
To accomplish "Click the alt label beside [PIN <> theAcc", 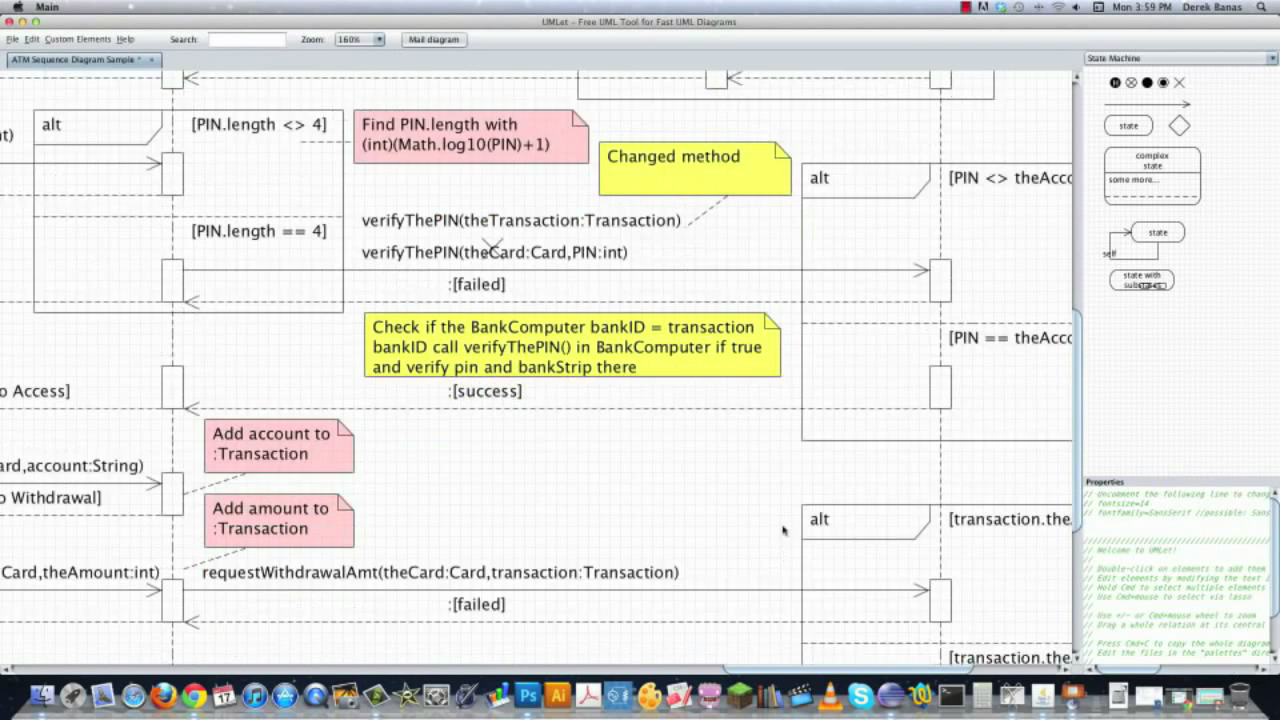I will click(x=820, y=178).
